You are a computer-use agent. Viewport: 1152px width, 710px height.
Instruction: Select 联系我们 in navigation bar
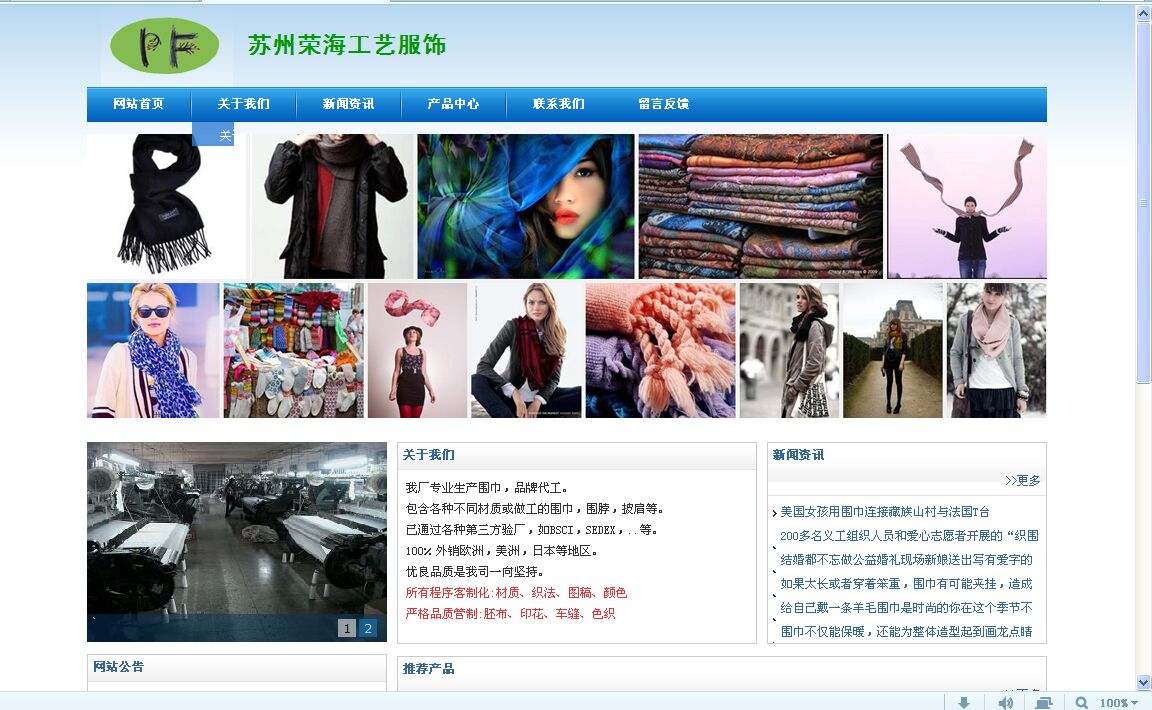(558, 104)
